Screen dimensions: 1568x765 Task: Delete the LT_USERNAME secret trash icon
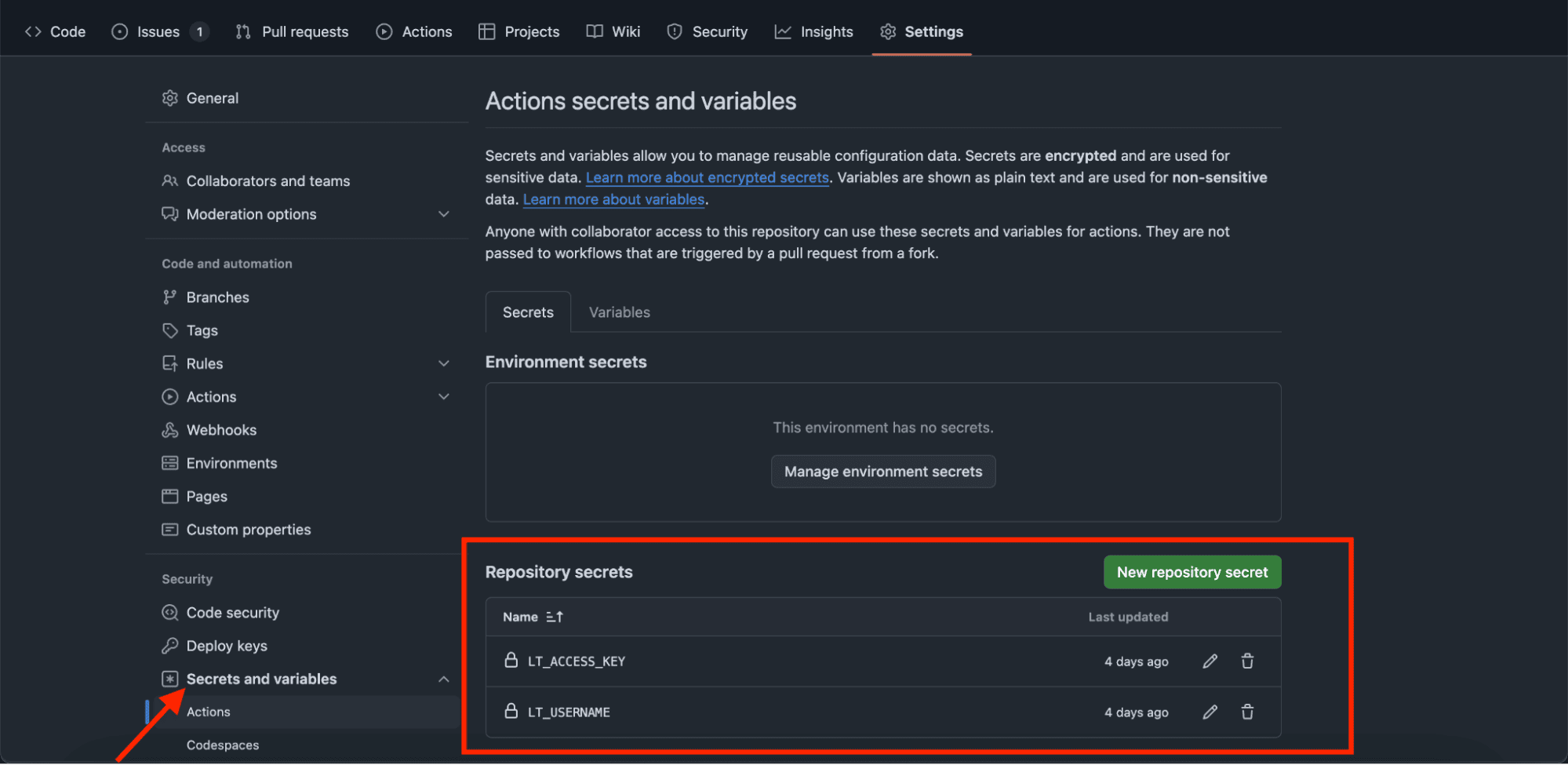pyautogui.click(x=1247, y=712)
